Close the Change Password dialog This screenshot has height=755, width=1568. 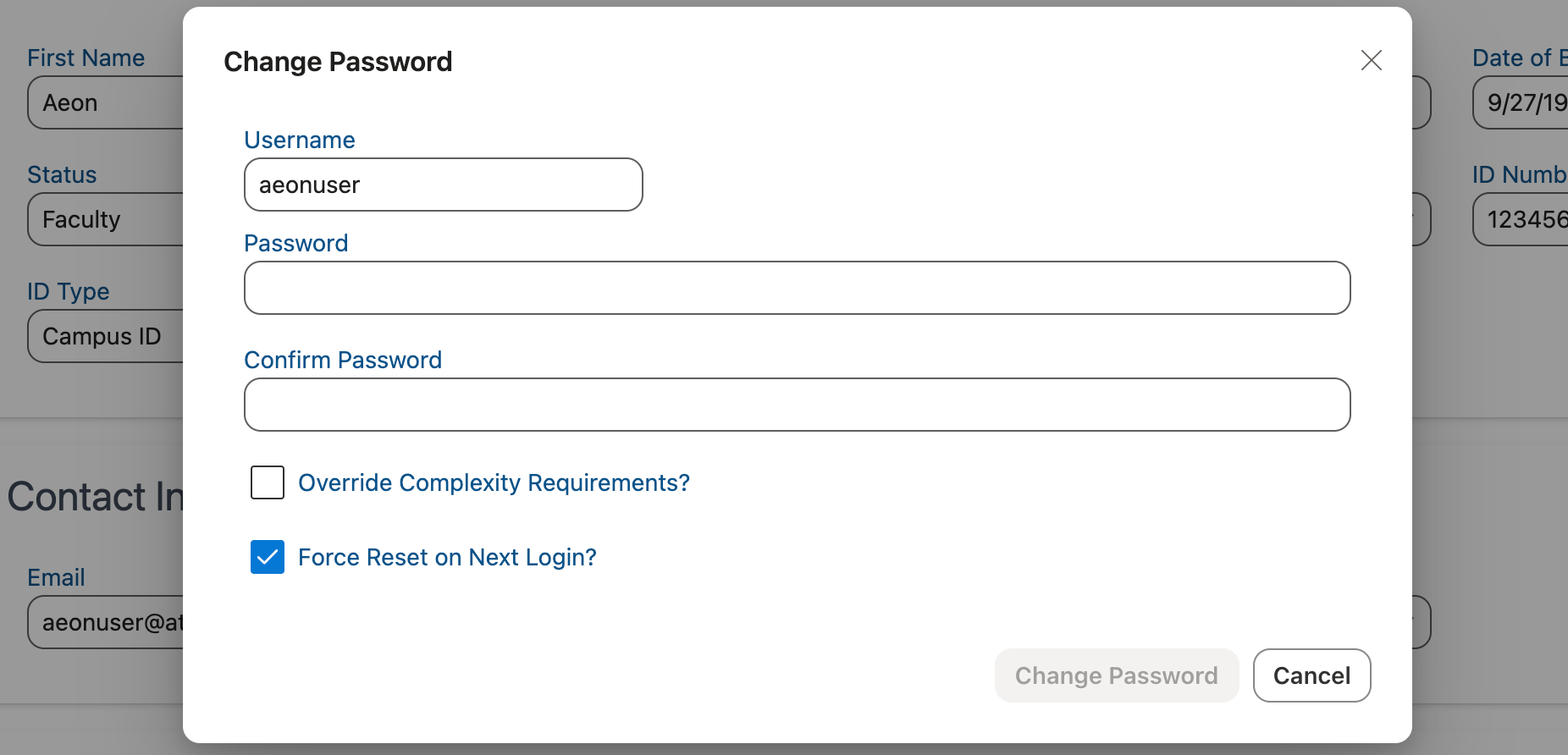point(1372,60)
